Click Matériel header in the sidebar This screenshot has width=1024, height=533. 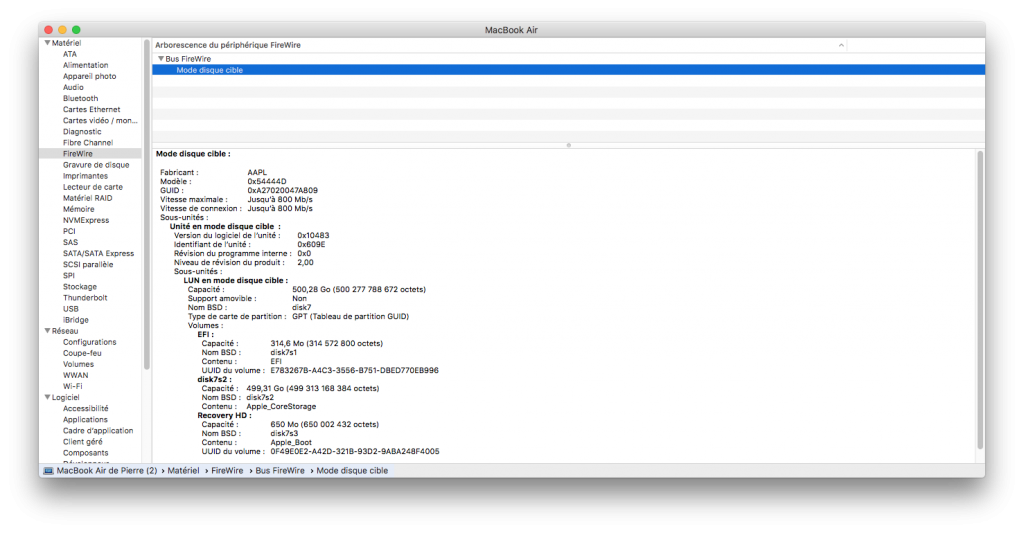pyautogui.click(x=67, y=43)
